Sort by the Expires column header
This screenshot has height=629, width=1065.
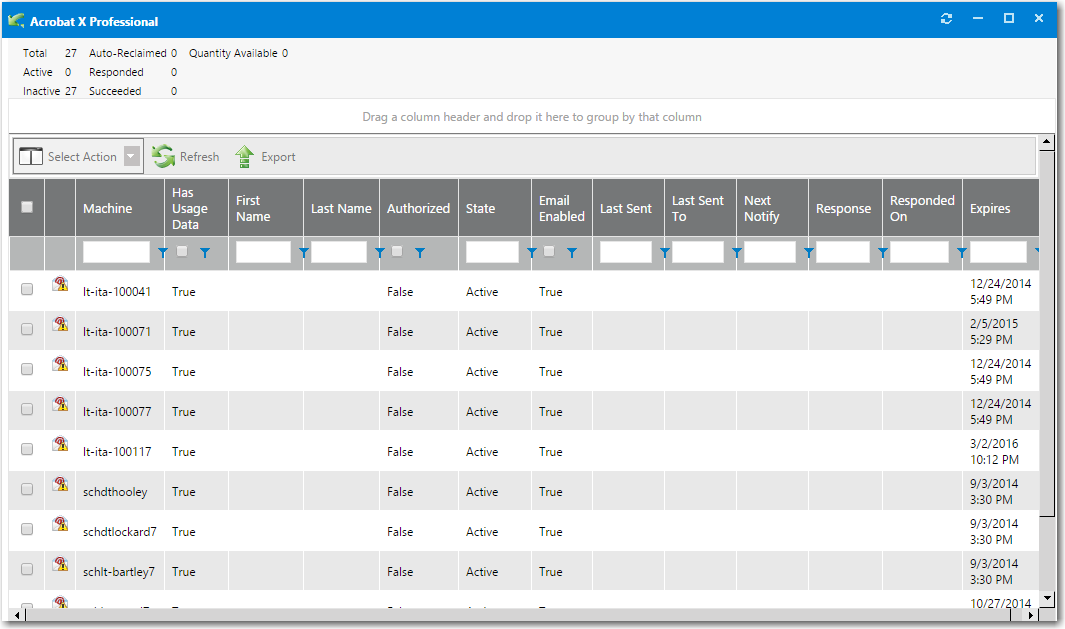(990, 209)
